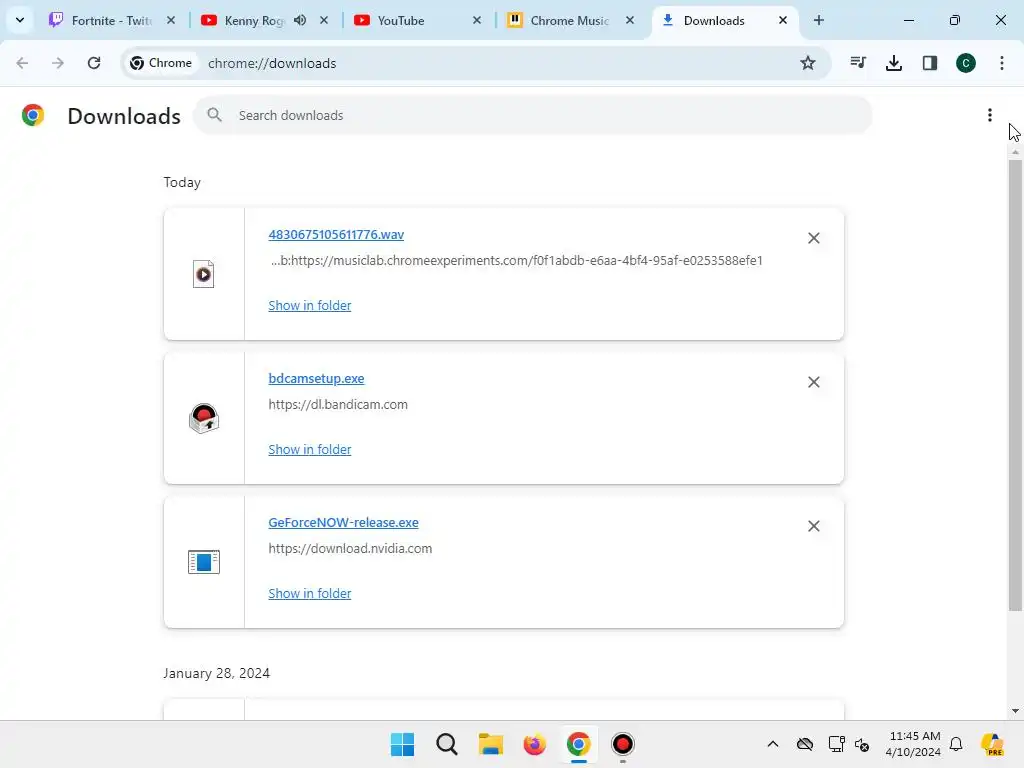Close the Kenny Rogers tab
Screen dimensions: 1024x768
[x=324, y=20]
